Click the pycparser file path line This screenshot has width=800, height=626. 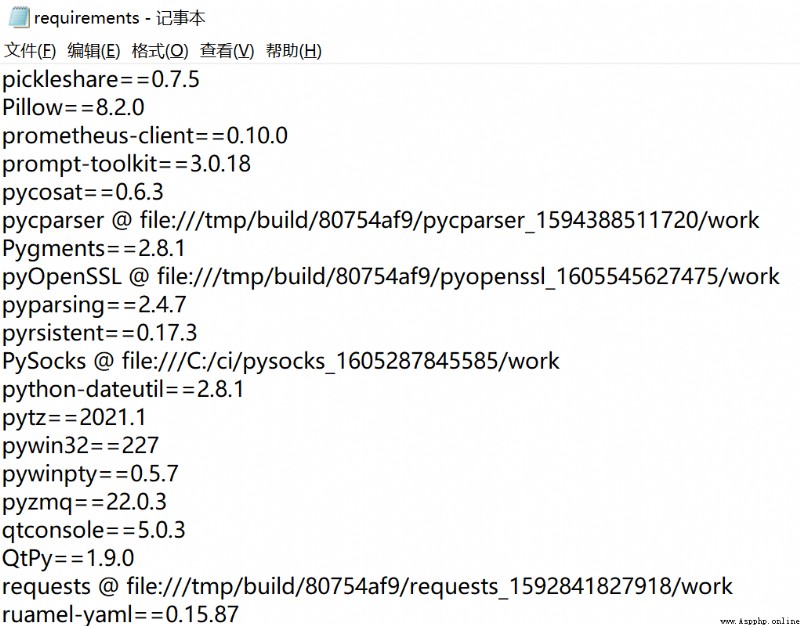[x=381, y=220]
